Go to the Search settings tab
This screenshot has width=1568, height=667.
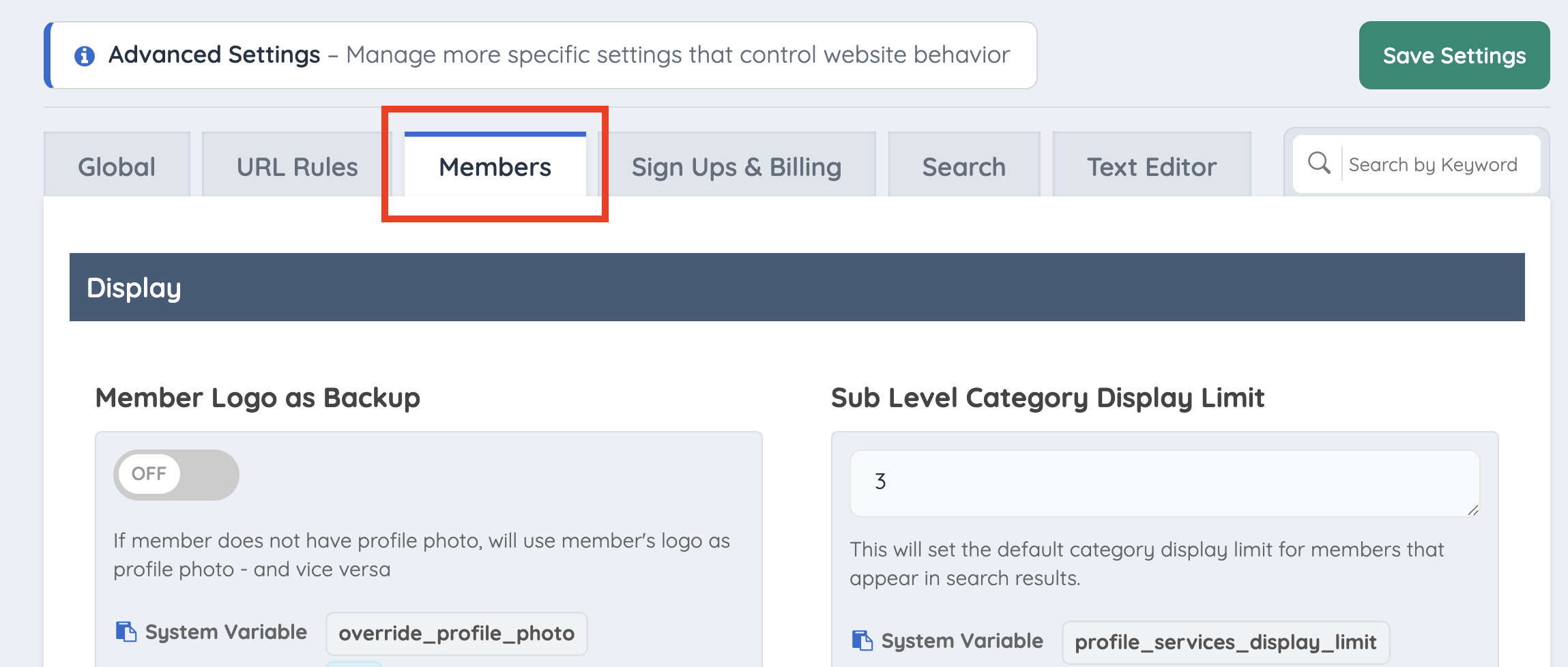click(x=964, y=165)
